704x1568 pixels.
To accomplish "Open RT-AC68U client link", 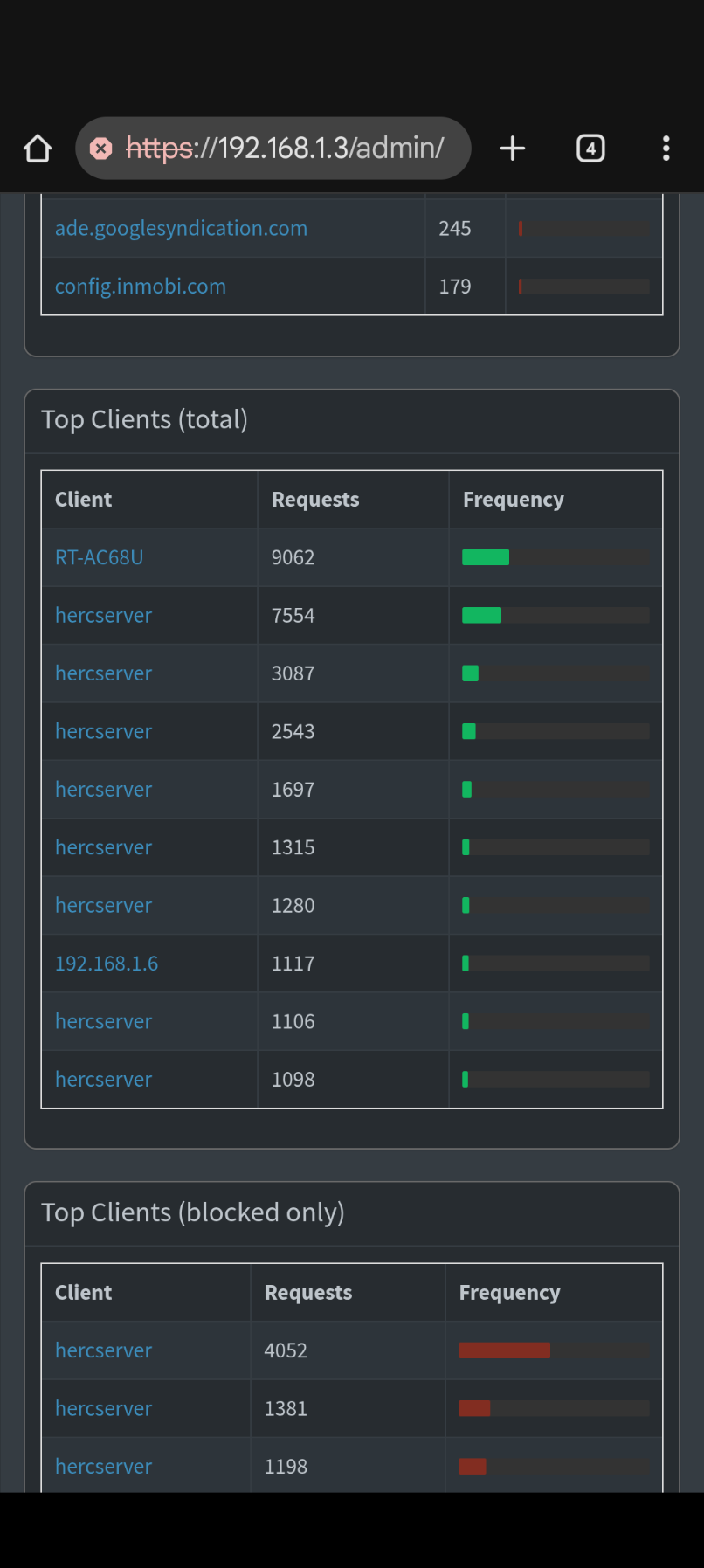I will coord(100,557).
